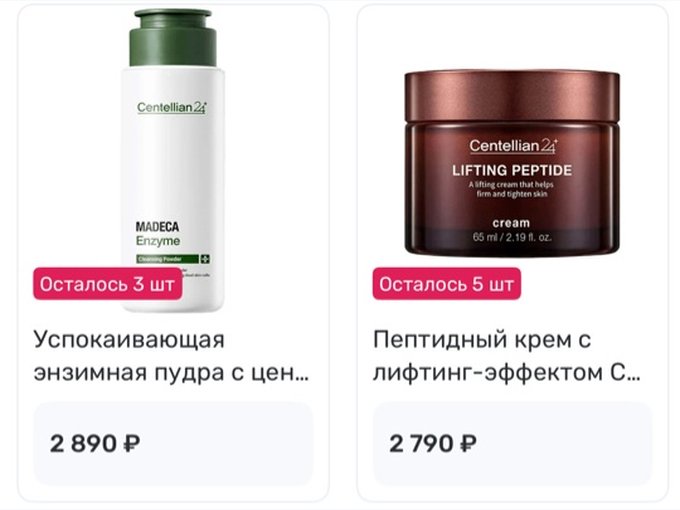Click the green cross icon on the Cleansing Powder strip
The image size is (680, 510).
pos(204,259)
